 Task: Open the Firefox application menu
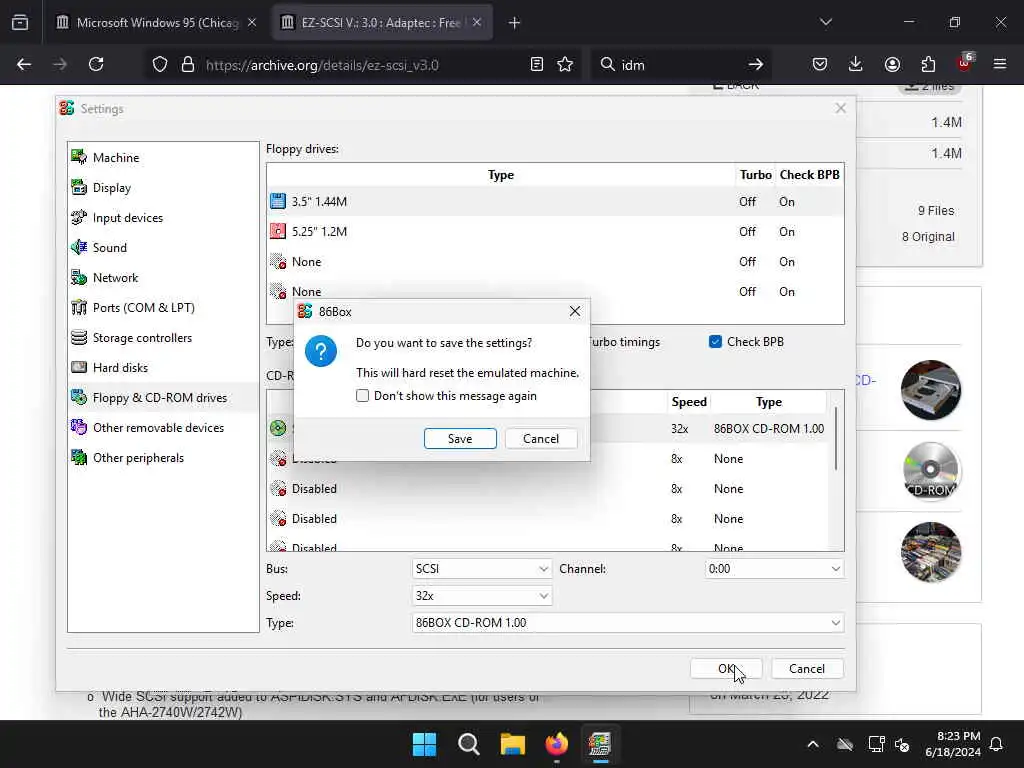1000,64
